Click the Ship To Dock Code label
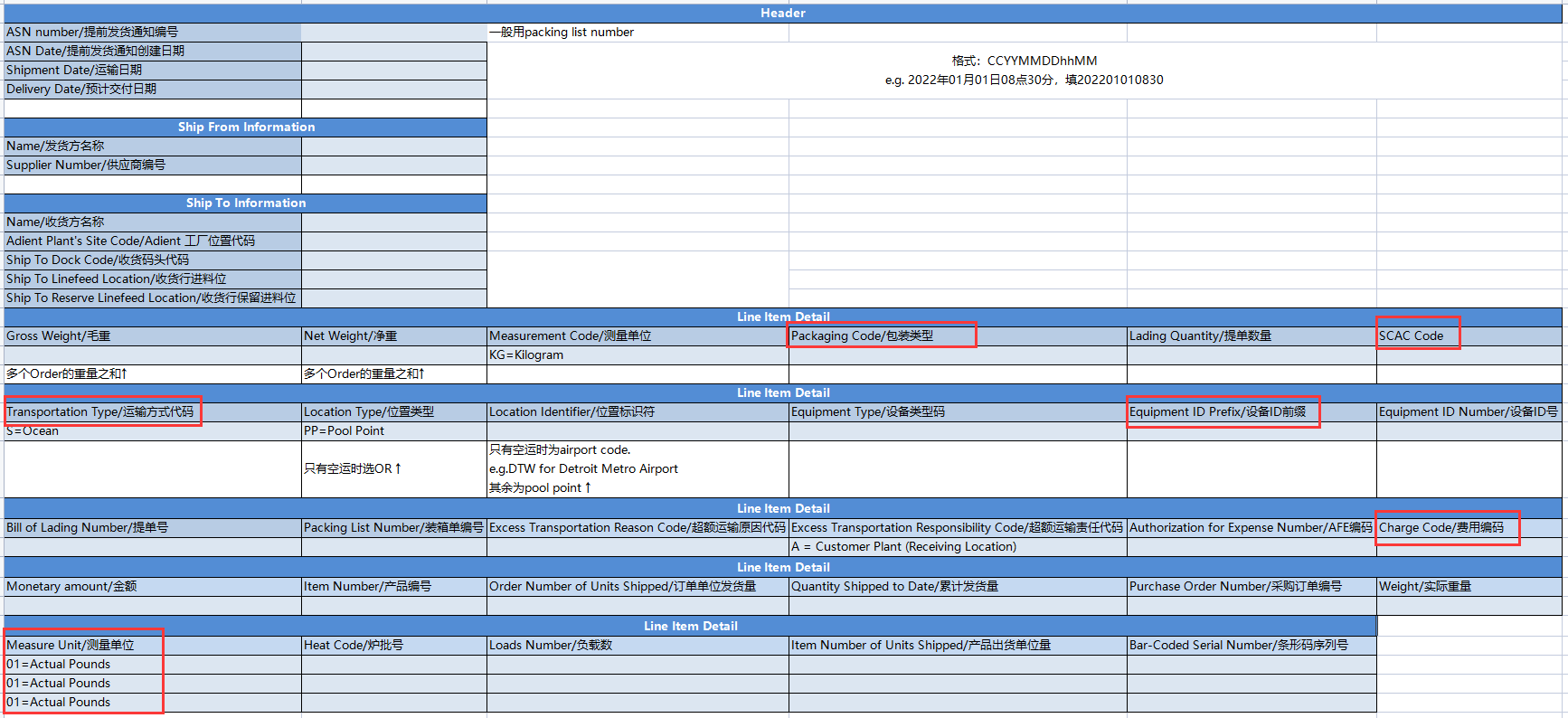This screenshot has height=718, width=1568. coord(152,260)
